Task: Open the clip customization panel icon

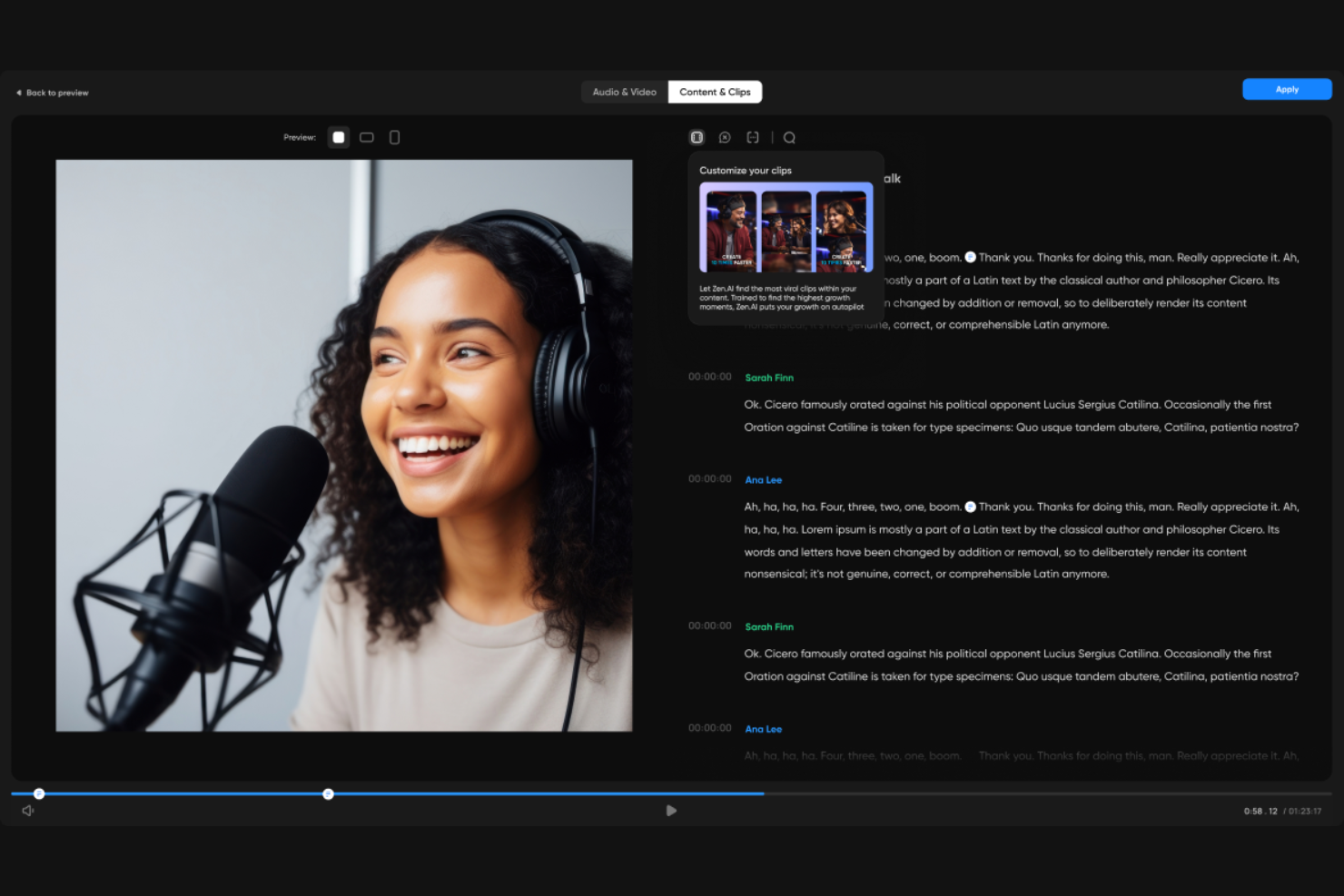Action: (x=697, y=137)
